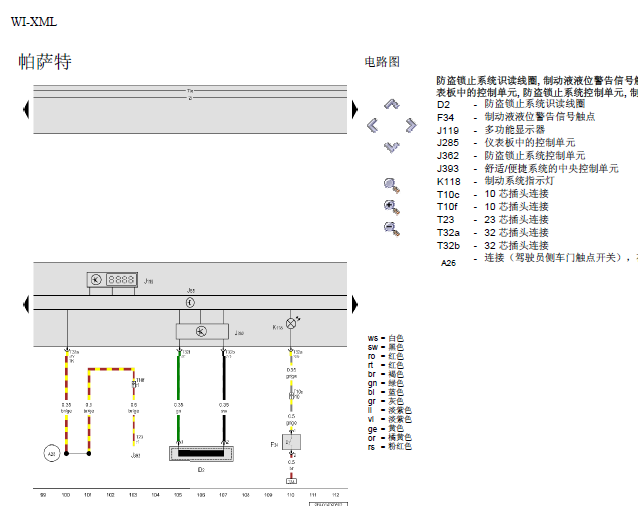Click the WI-XML header text

(x=34, y=22)
